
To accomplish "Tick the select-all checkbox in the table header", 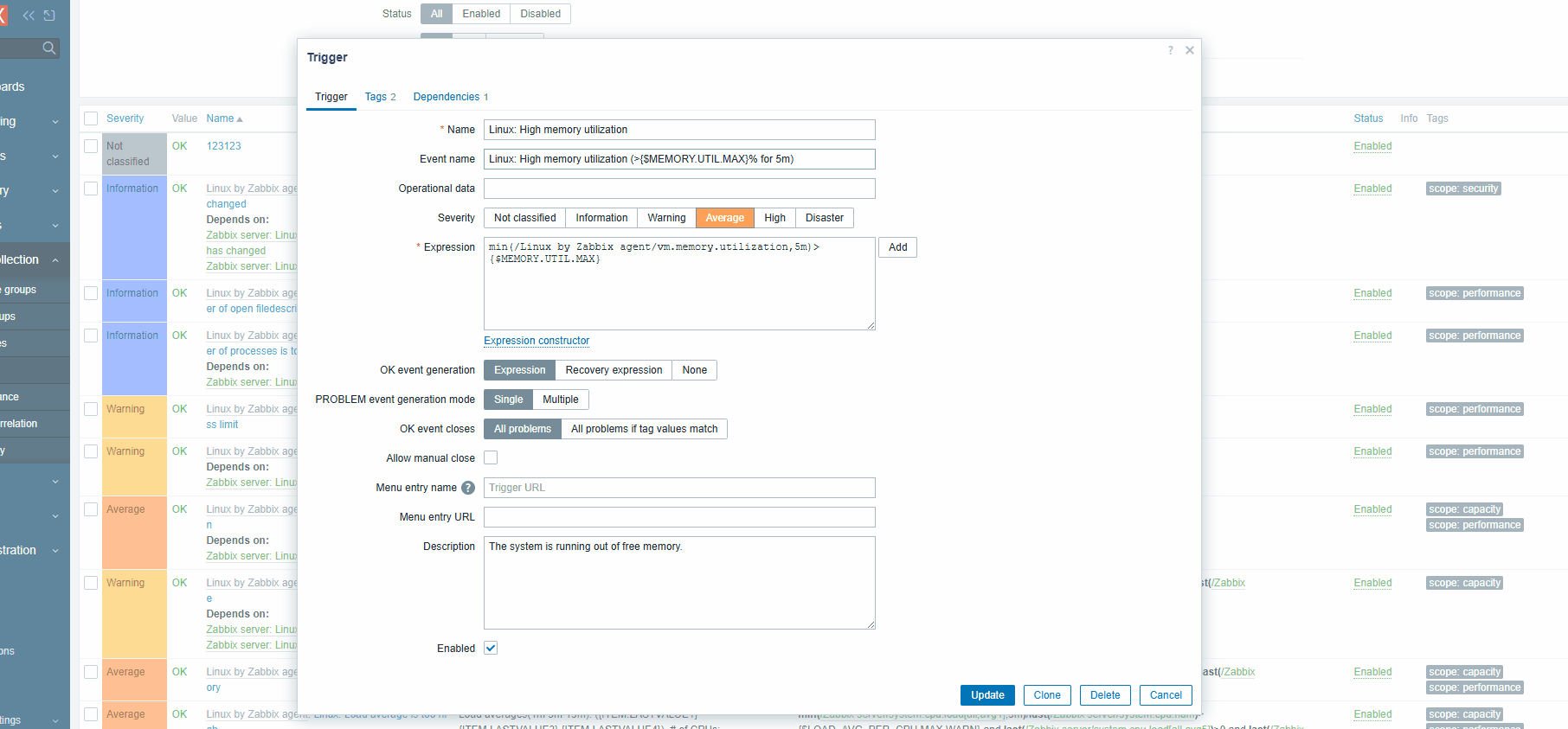I will pos(91,118).
